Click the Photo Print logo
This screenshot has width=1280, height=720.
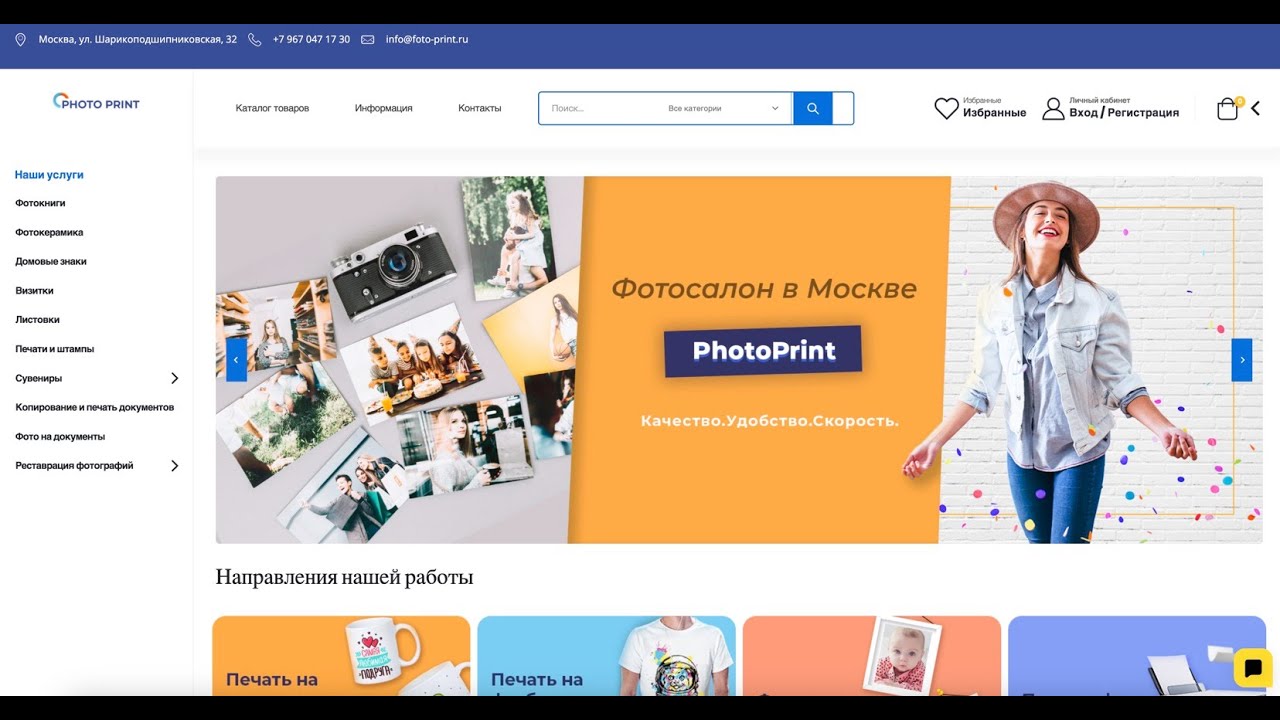(96, 102)
